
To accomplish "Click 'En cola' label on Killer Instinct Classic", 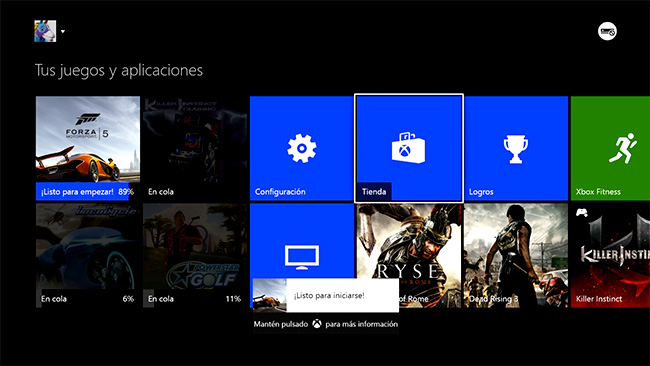I will [x=161, y=191].
